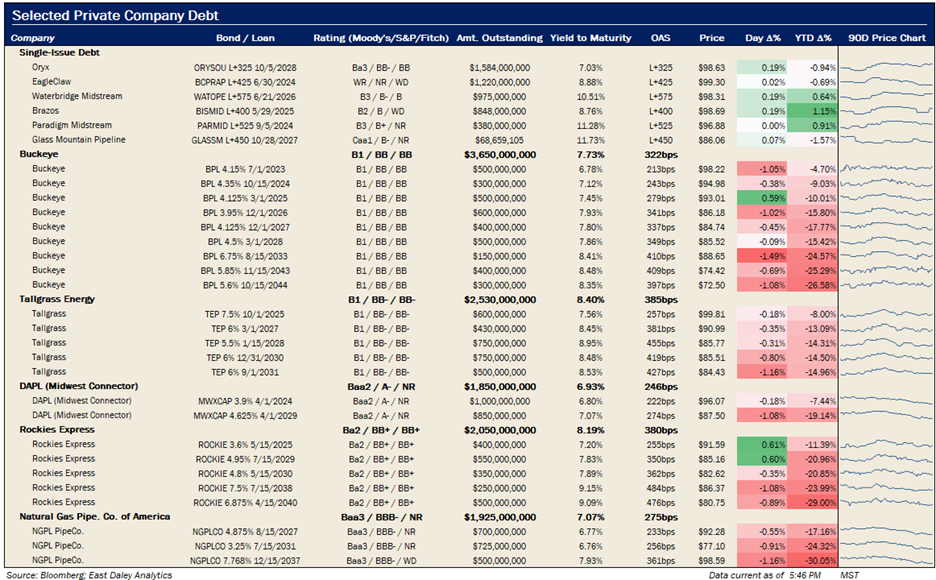Select NGPLCO 7.768% 12/15/2037 bond
936x580 pixels.
click(x=245, y=561)
